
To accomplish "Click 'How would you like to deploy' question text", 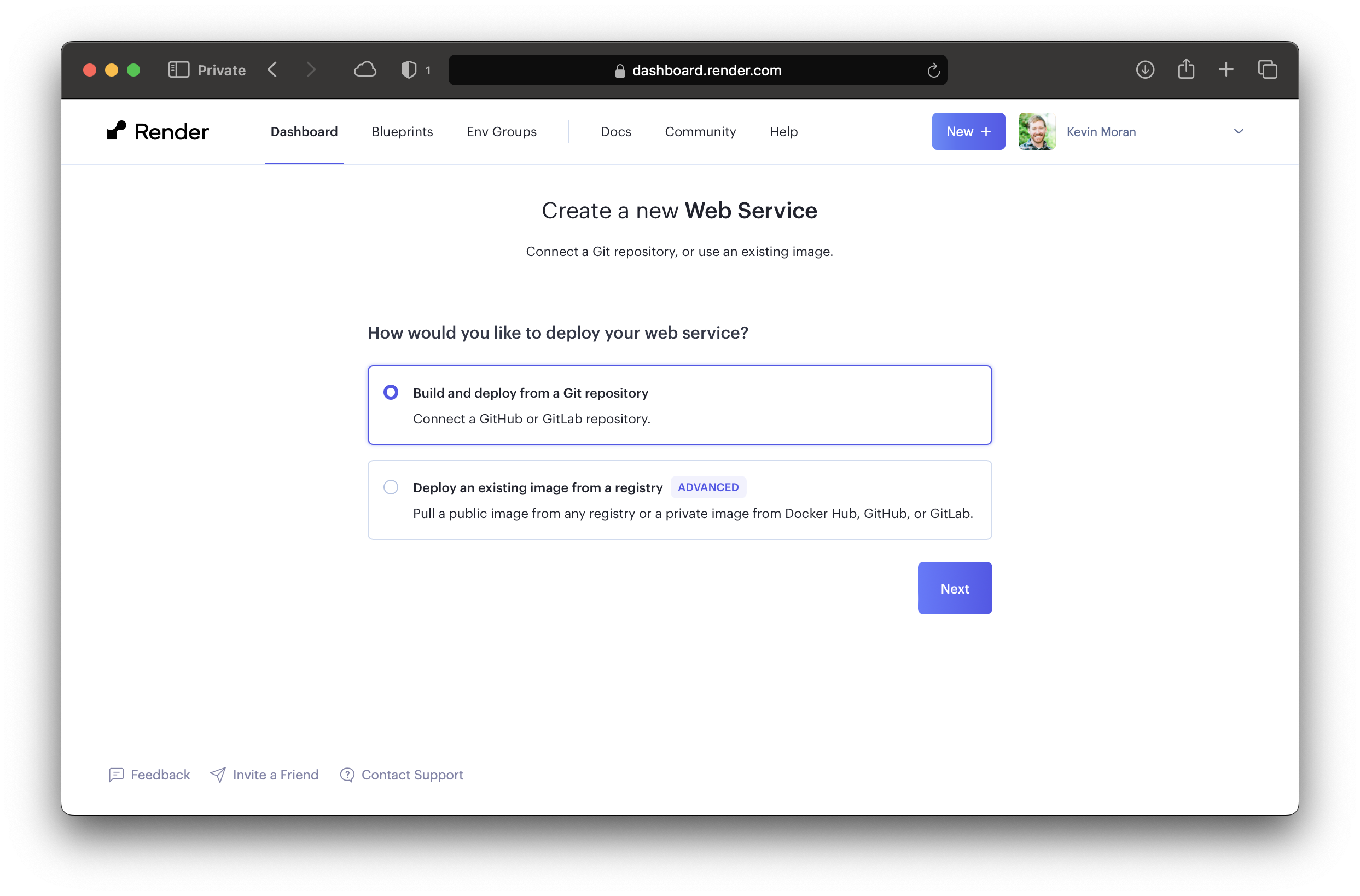I will point(557,333).
